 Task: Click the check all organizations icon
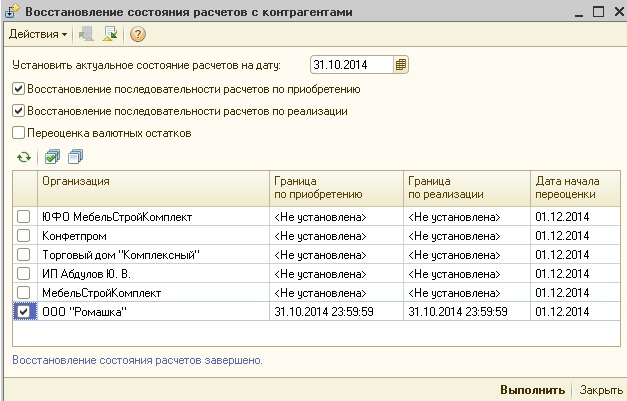pyautogui.click(x=52, y=157)
